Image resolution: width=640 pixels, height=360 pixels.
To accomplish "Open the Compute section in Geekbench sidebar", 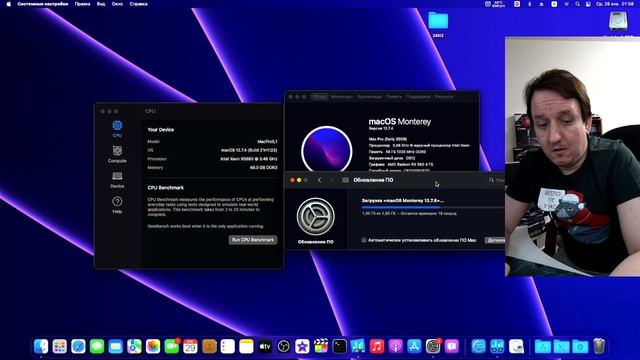I will (x=117, y=154).
